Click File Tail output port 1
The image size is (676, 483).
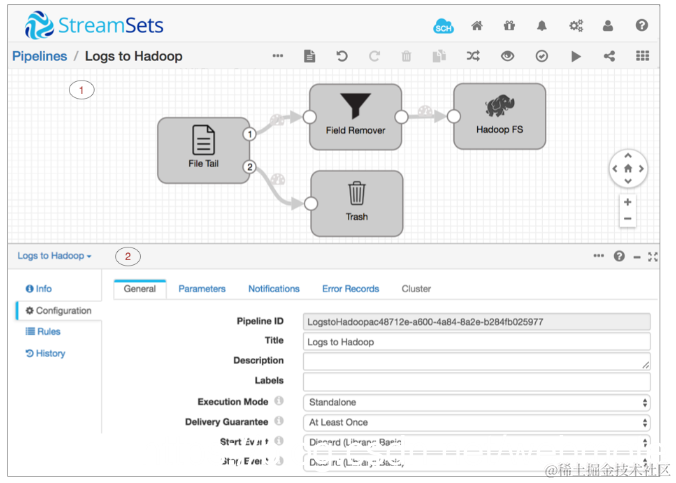pos(250,134)
